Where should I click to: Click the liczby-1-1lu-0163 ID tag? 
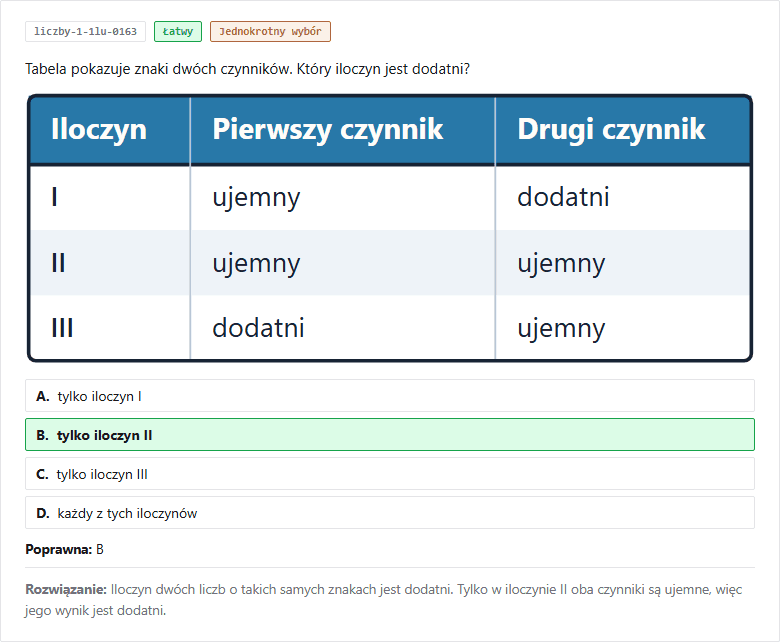[85, 31]
